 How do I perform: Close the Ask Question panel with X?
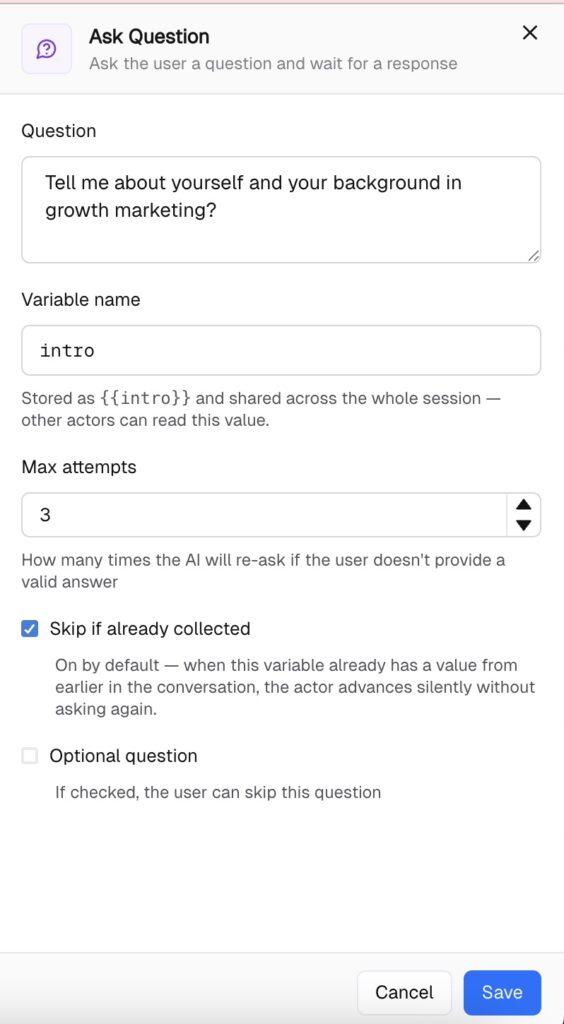click(529, 33)
